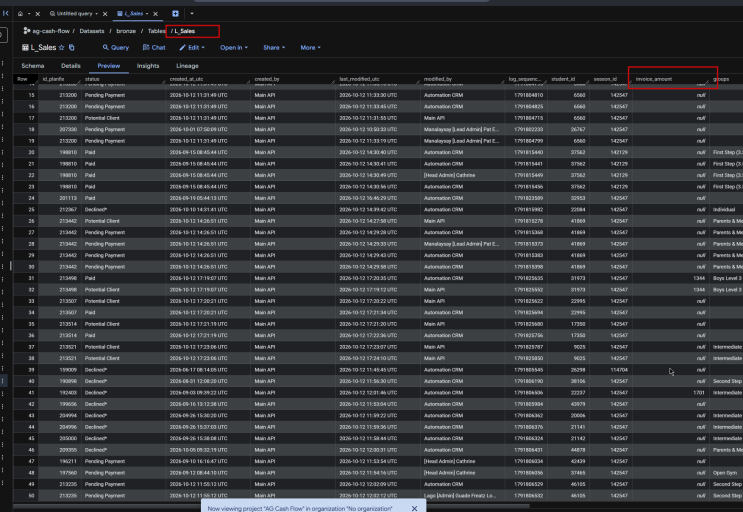Open the More dropdown menu

click(310, 47)
